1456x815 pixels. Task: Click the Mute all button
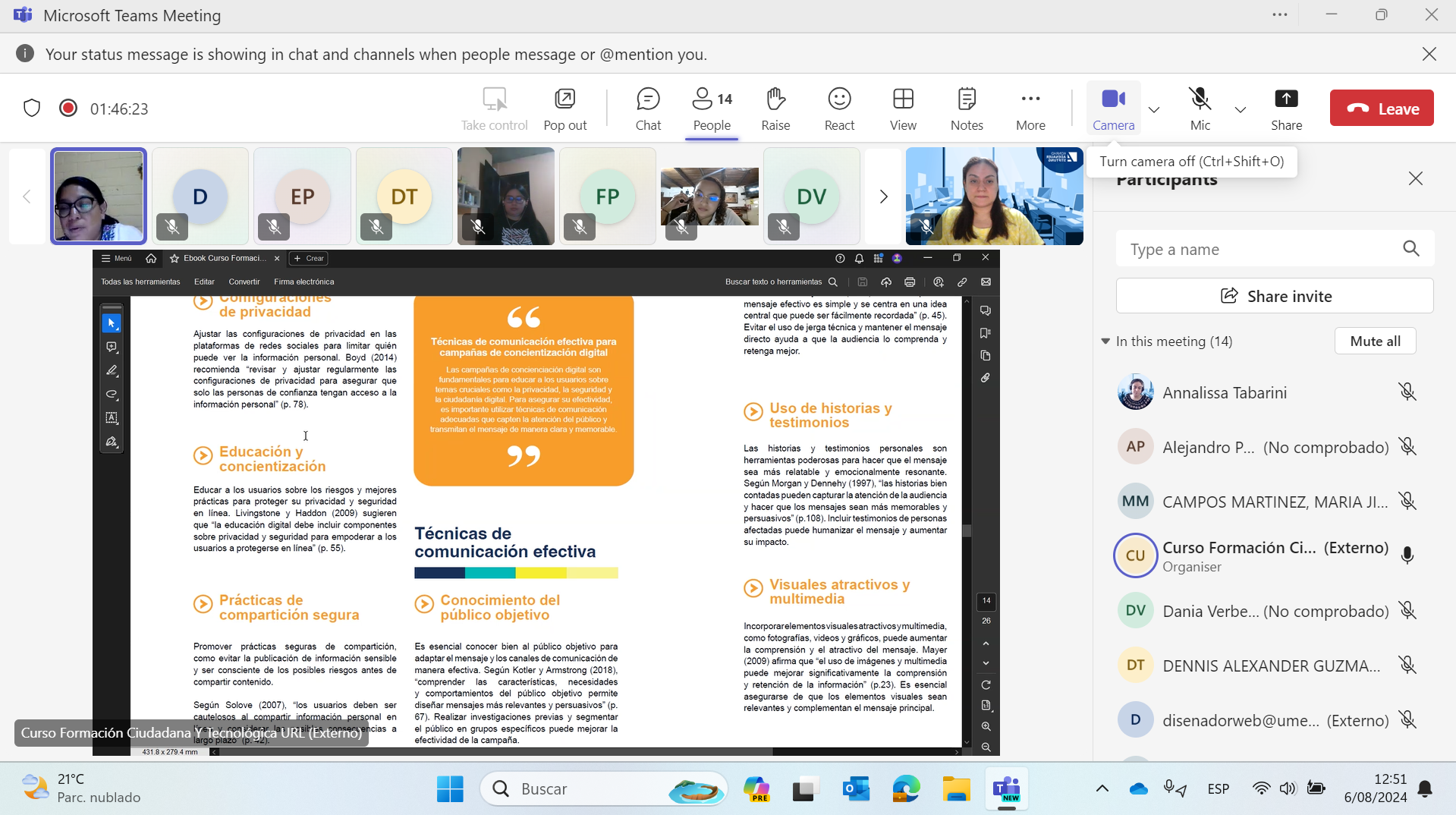(x=1375, y=341)
